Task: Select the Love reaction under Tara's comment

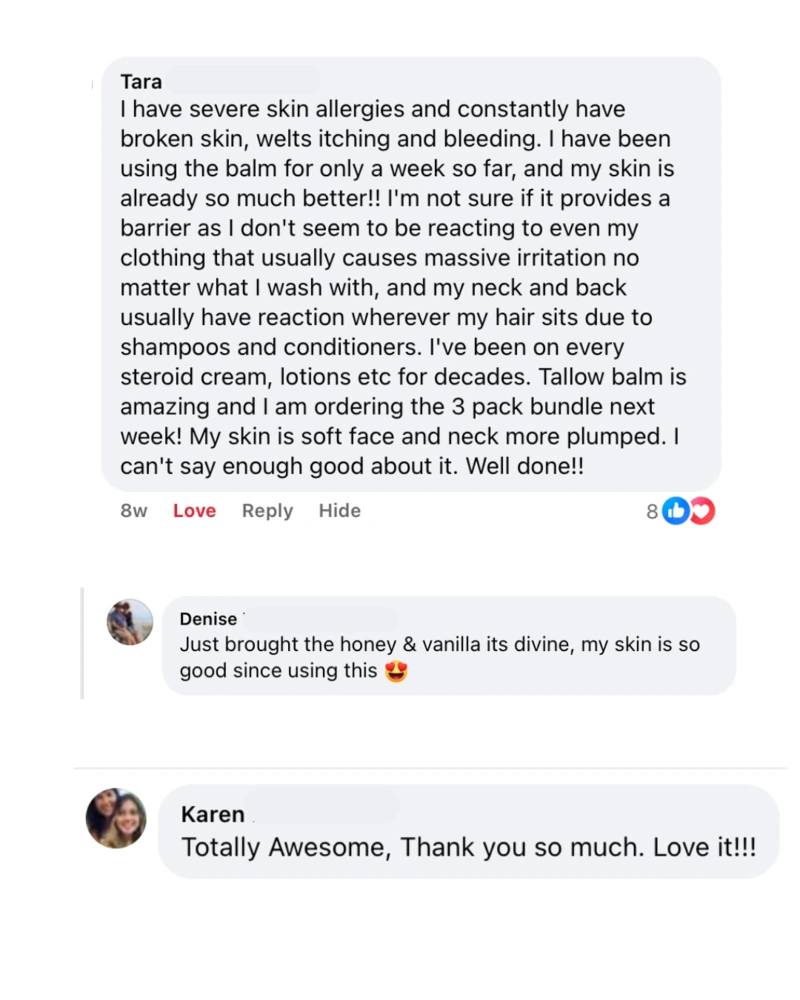Action: [194, 511]
